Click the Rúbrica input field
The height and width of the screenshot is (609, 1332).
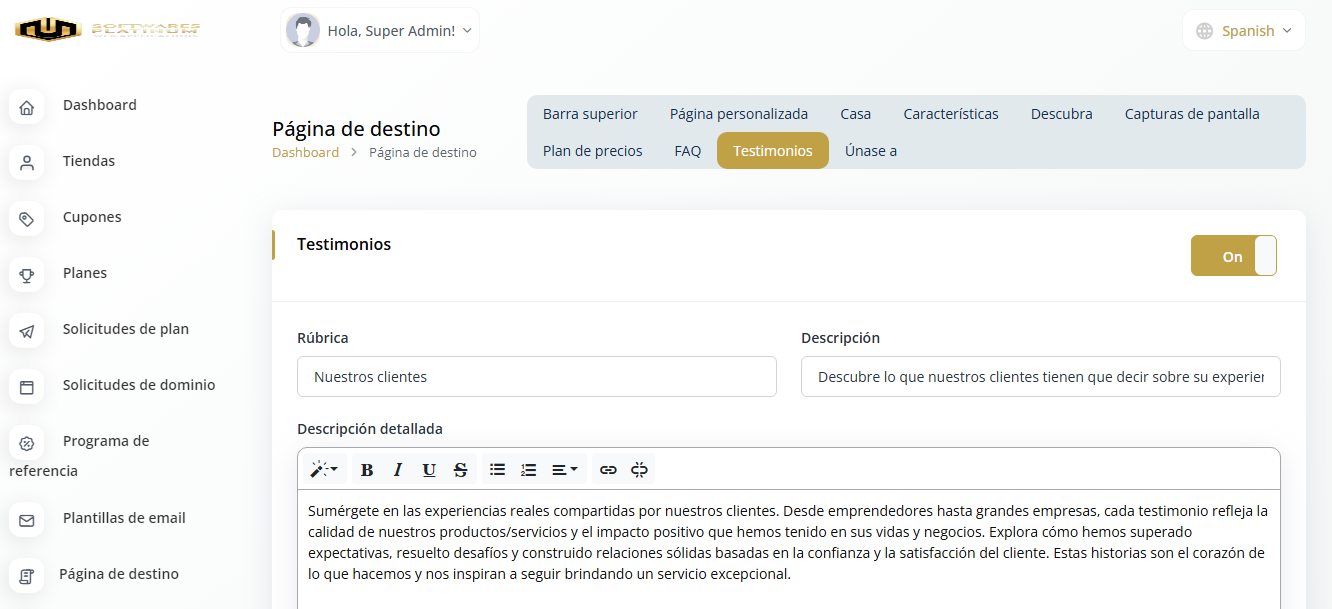point(536,377)
